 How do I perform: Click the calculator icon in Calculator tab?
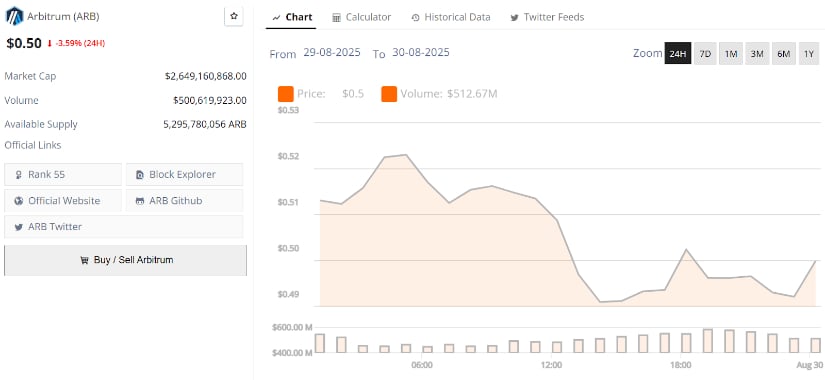coord(336,18)
